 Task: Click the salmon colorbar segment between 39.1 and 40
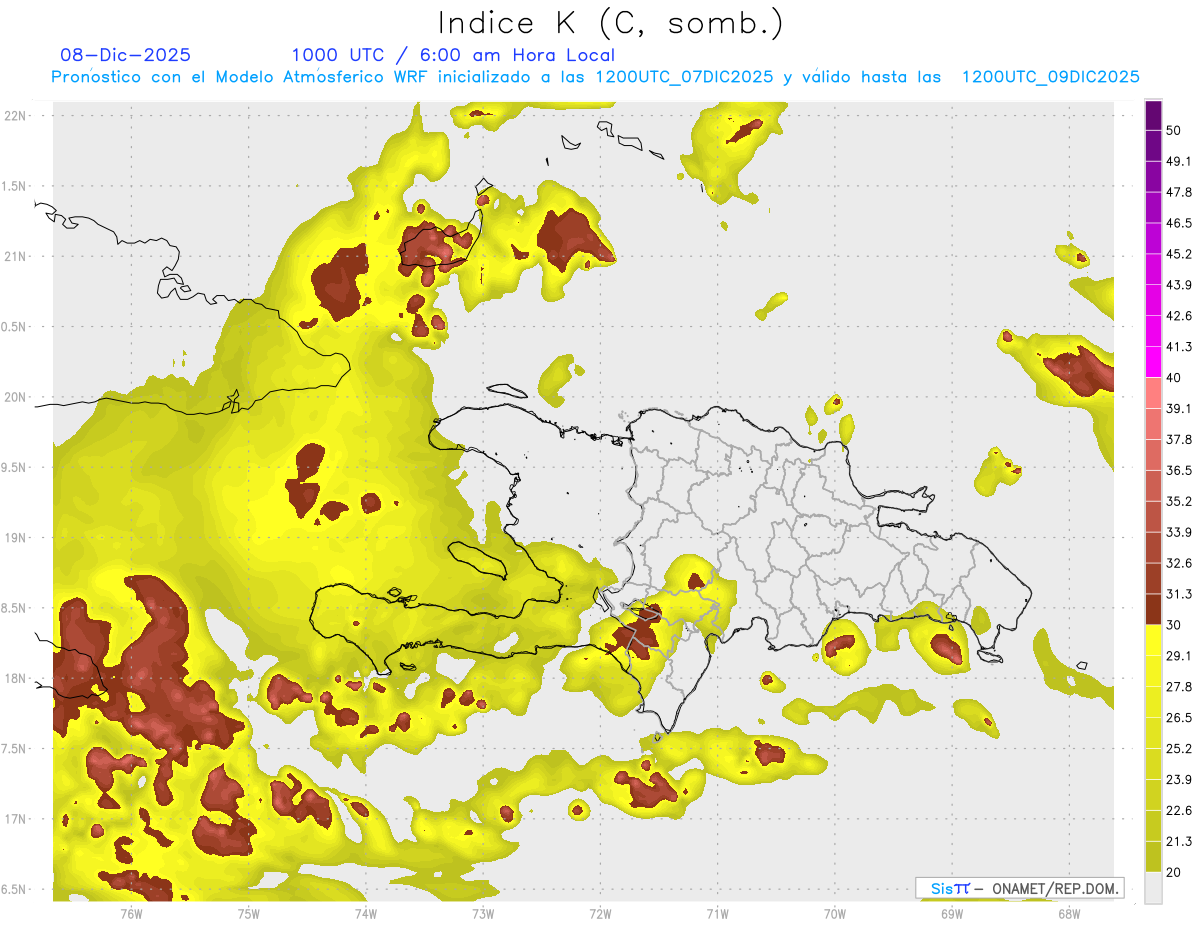[1153, 393]
